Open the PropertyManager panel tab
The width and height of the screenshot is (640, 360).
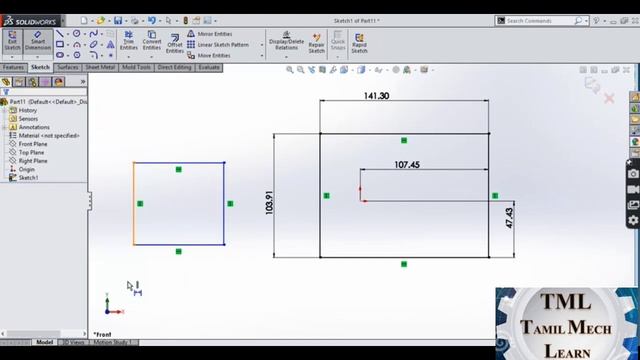[19, 82]
